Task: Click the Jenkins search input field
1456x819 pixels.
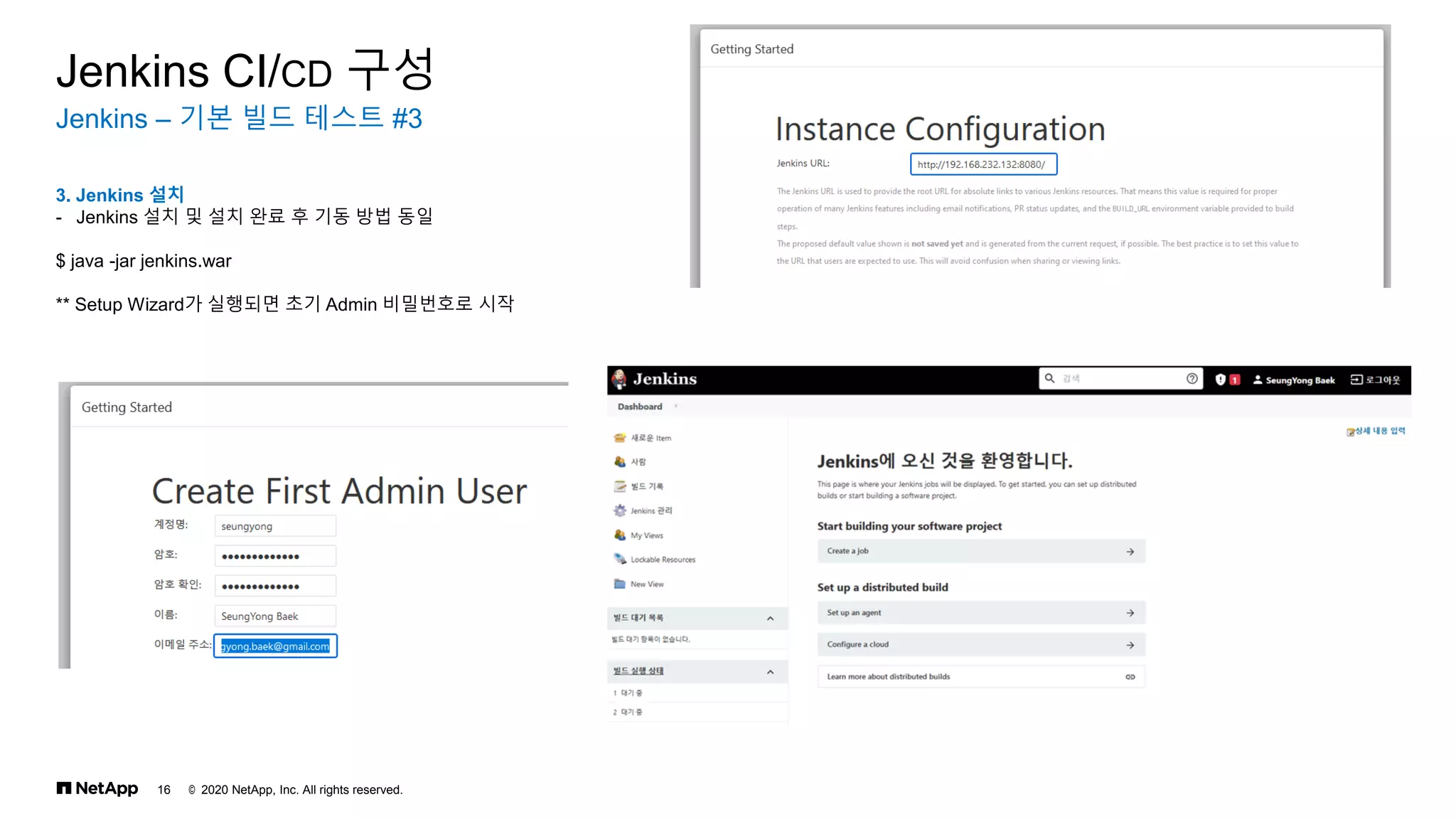Action: click(x=1120, y=378)
